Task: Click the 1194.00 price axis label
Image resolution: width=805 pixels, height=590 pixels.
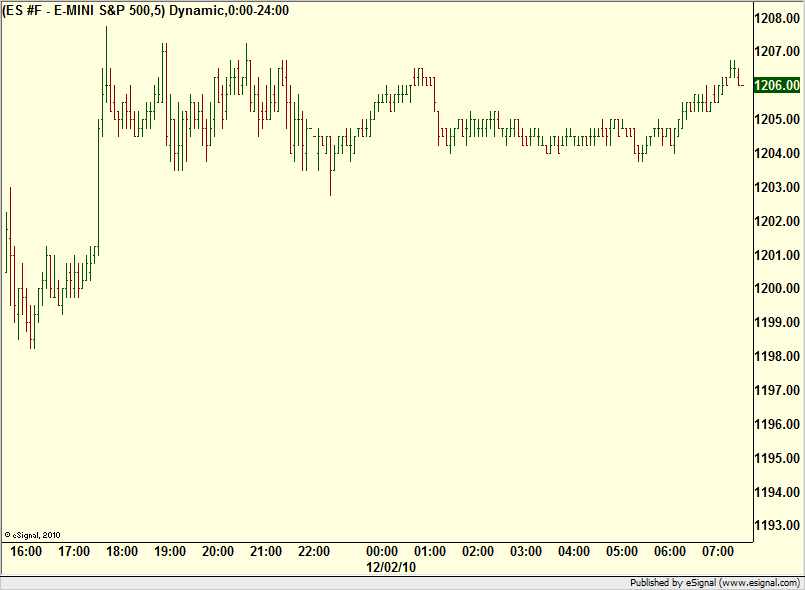Action: coord(777,492)
